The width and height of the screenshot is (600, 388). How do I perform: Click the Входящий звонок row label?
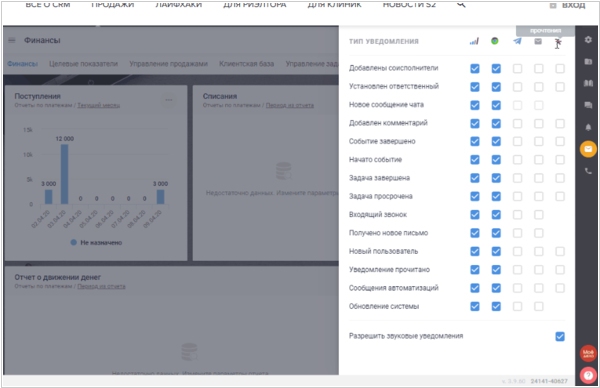coord(378,215)
